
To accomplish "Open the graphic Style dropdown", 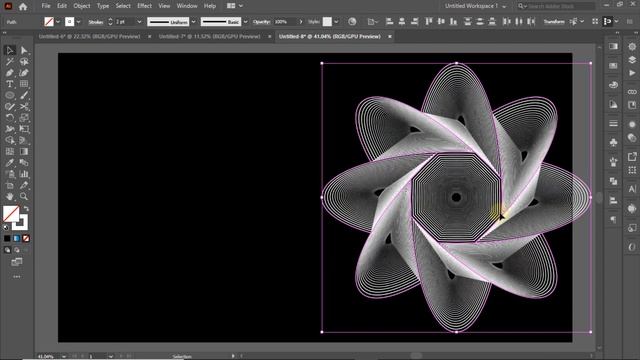I will click(336, 22).
